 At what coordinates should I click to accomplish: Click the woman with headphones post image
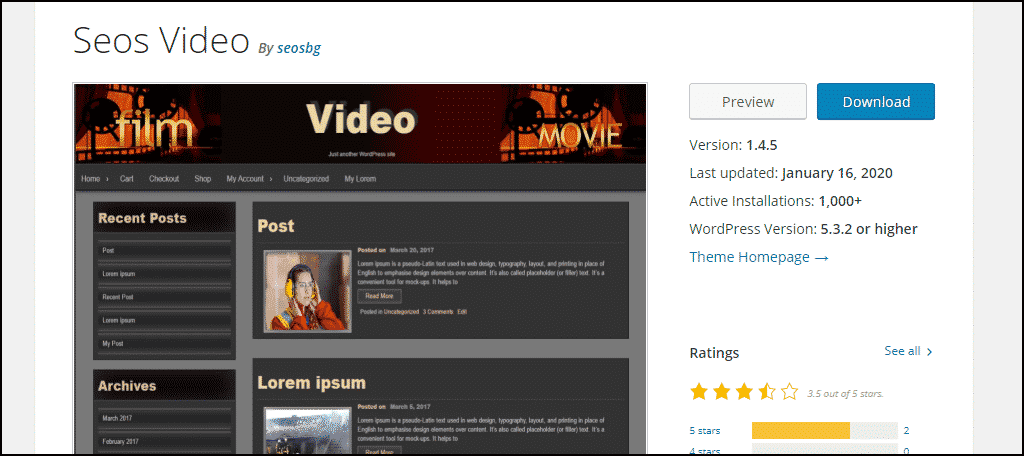point(308,291)
